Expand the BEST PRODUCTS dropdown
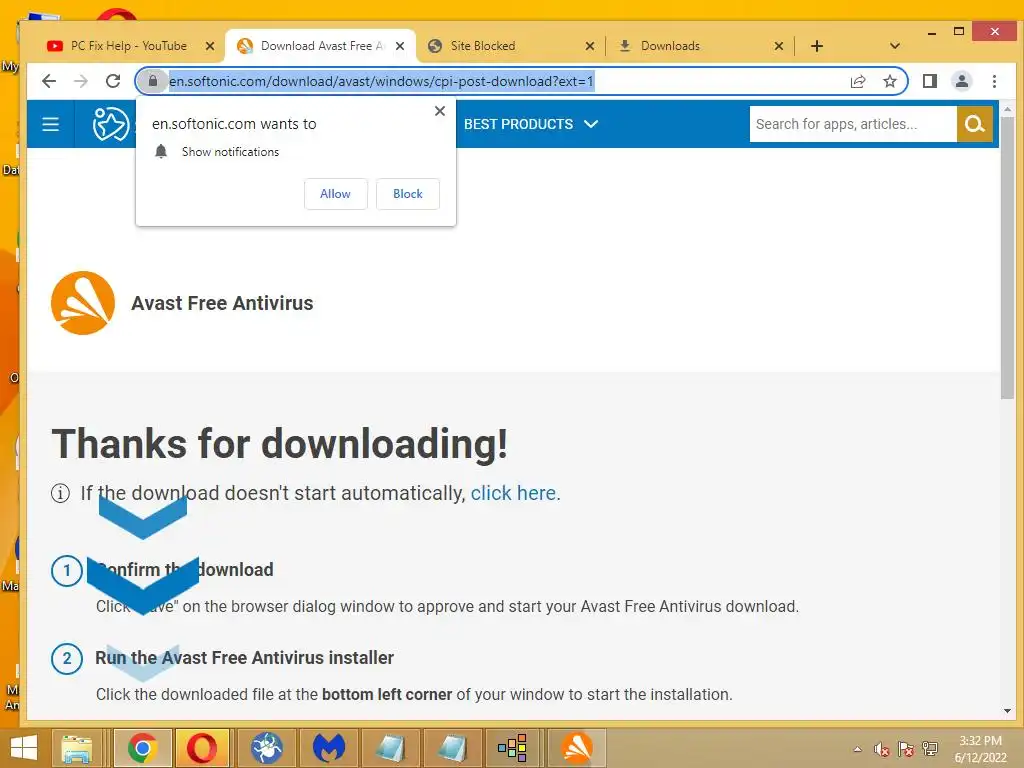The width and height of the screenshot is (1024, 768). (x=530, y=124)
